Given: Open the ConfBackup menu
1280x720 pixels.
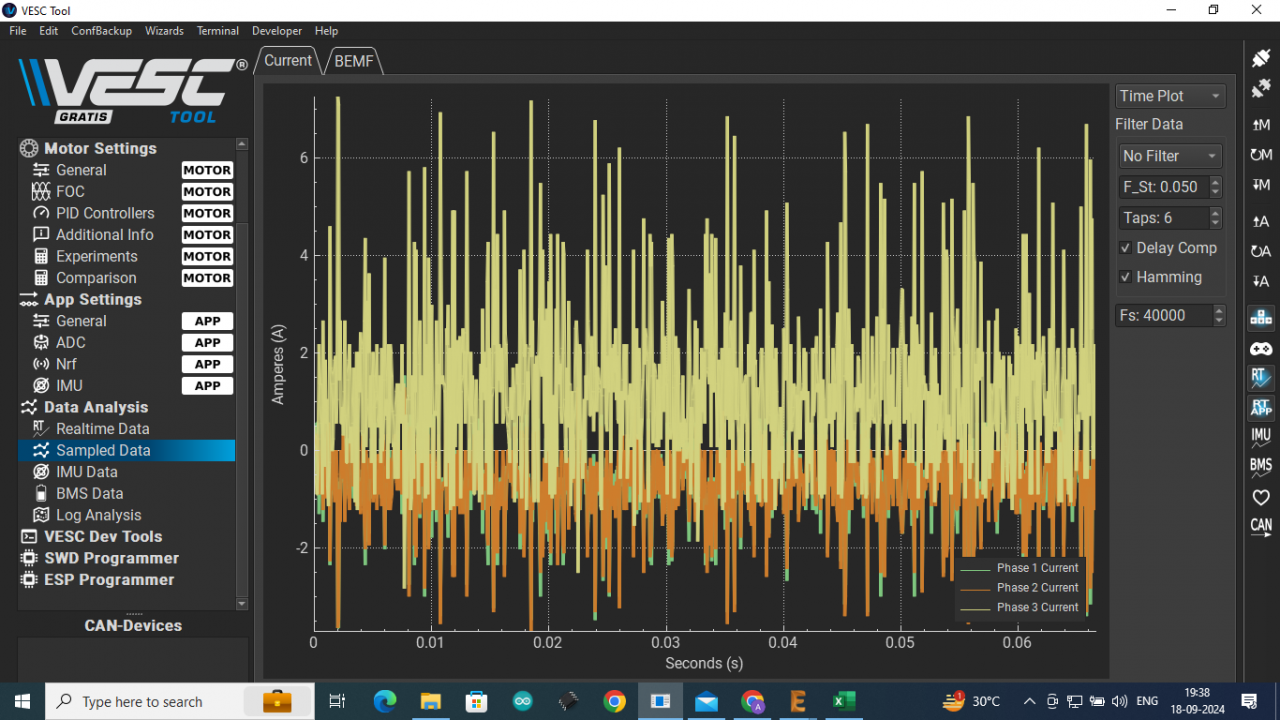Looking at the screenshot, I should coord(101,31).
